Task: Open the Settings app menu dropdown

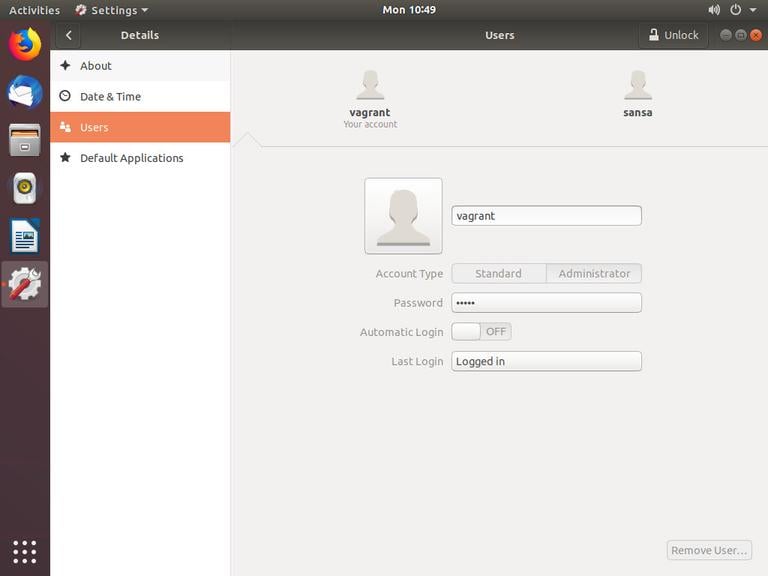Action: click(x=112, y=10)
